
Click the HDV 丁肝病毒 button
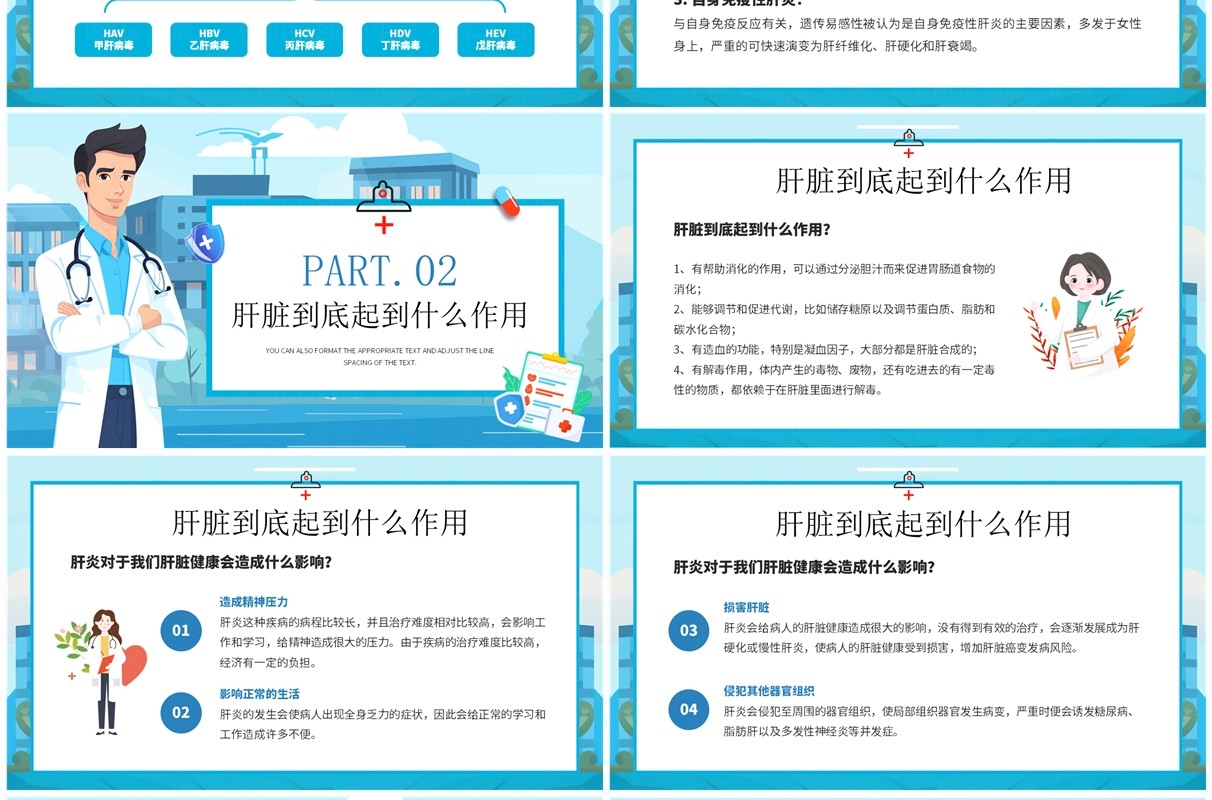pyautogui.click(x=401, y=40)
